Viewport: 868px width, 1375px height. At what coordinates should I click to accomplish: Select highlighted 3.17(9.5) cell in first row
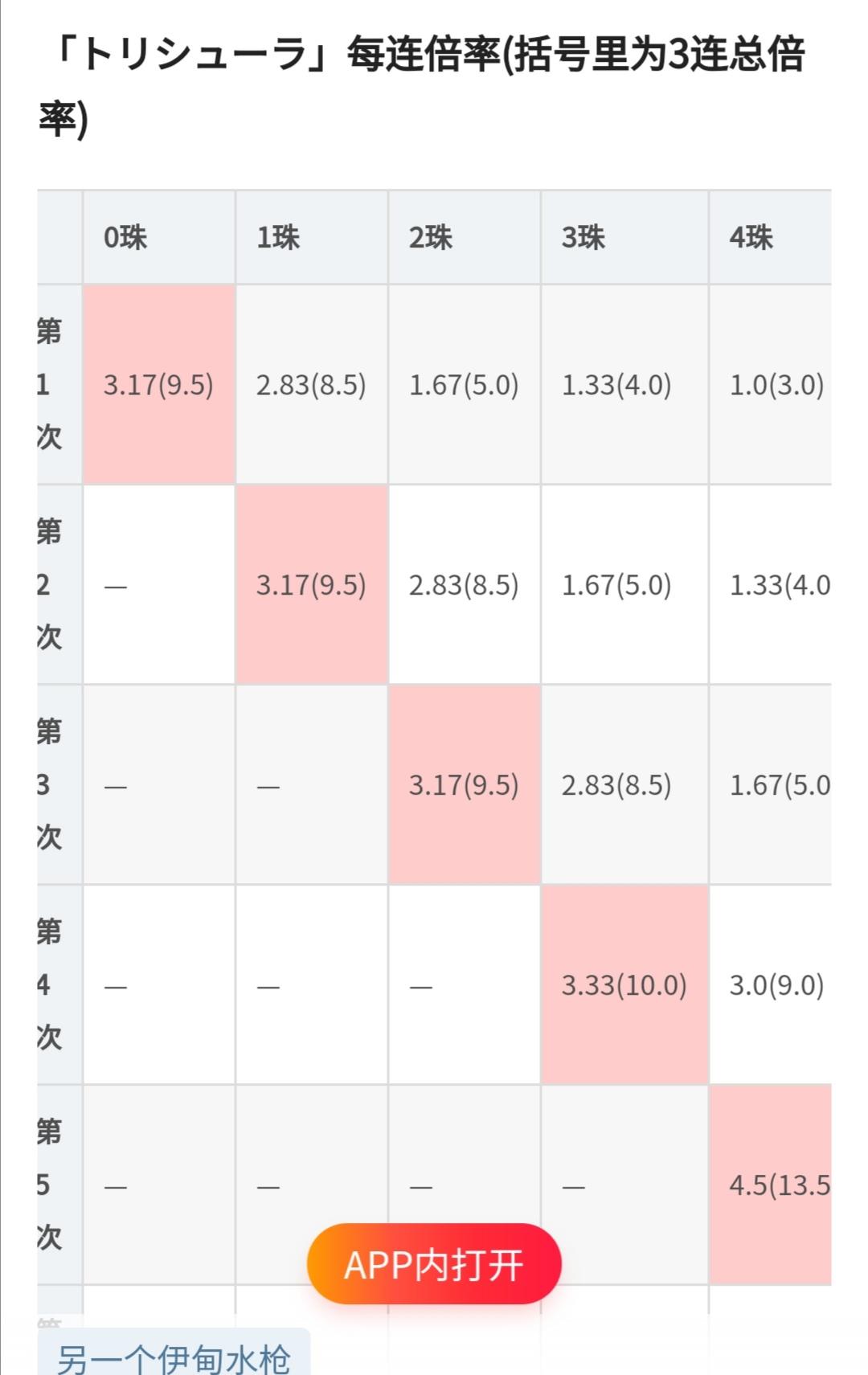tap(159, 384)
